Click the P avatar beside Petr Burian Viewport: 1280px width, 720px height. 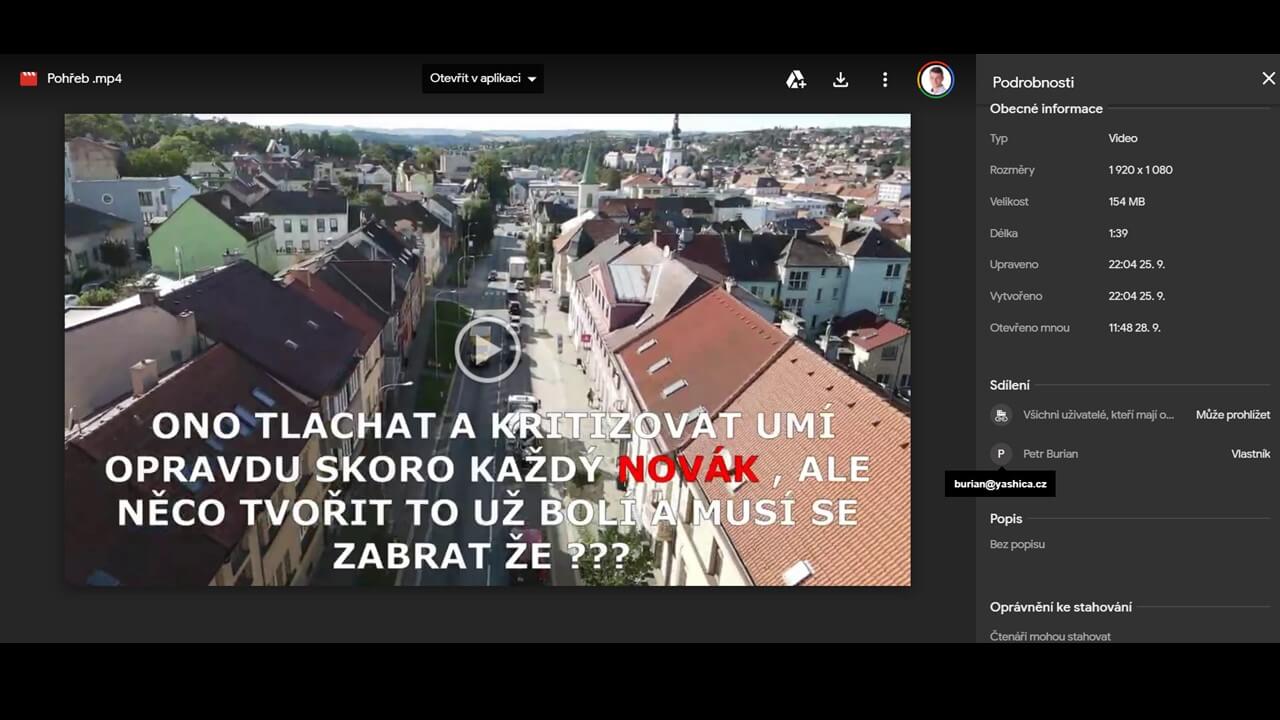coord(1001,454)
